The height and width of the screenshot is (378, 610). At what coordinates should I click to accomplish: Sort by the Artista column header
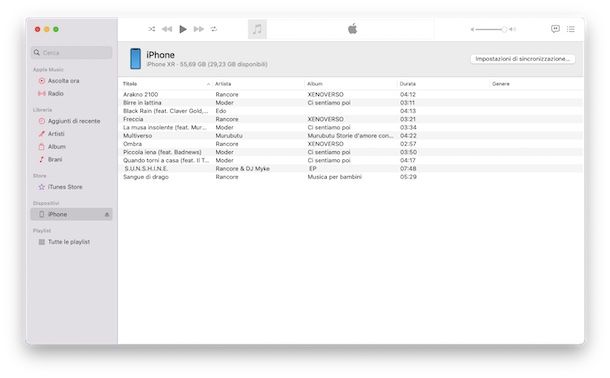223,84
